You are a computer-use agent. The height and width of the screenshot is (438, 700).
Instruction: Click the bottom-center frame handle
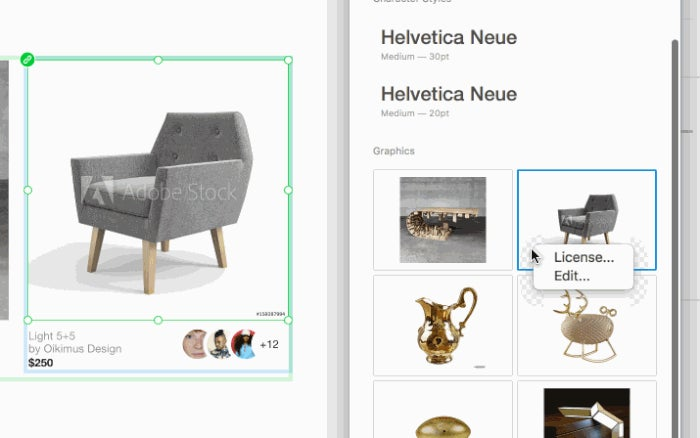coord(158,320)
